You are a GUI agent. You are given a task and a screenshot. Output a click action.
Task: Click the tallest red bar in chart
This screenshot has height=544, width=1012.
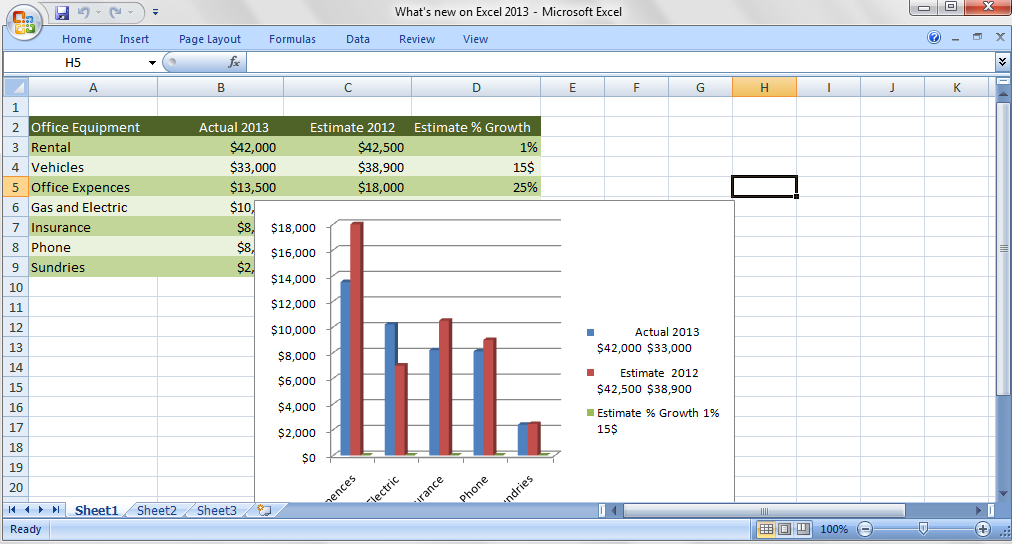pos(356,339)
